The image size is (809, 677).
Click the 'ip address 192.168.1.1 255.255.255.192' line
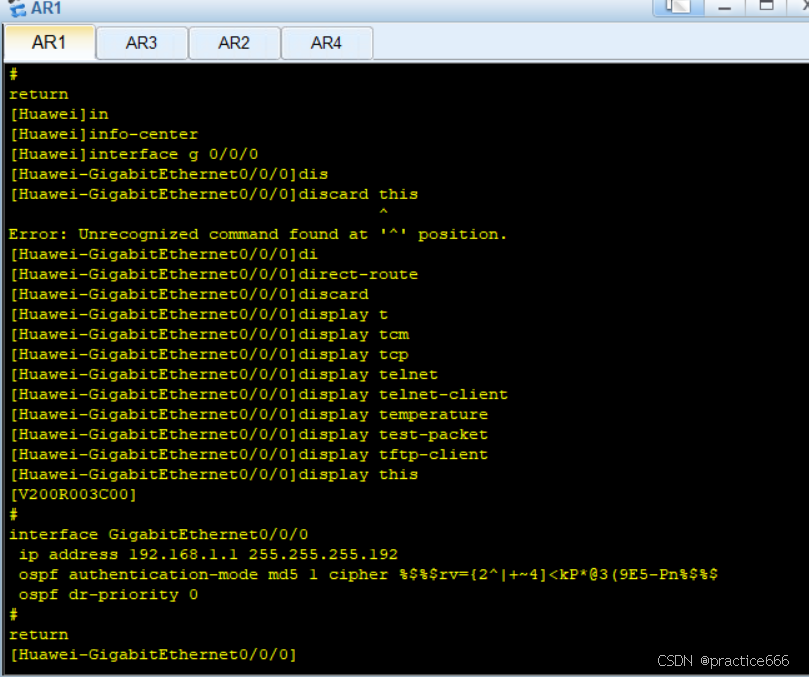pyautogui.click(x=208, y=555)
